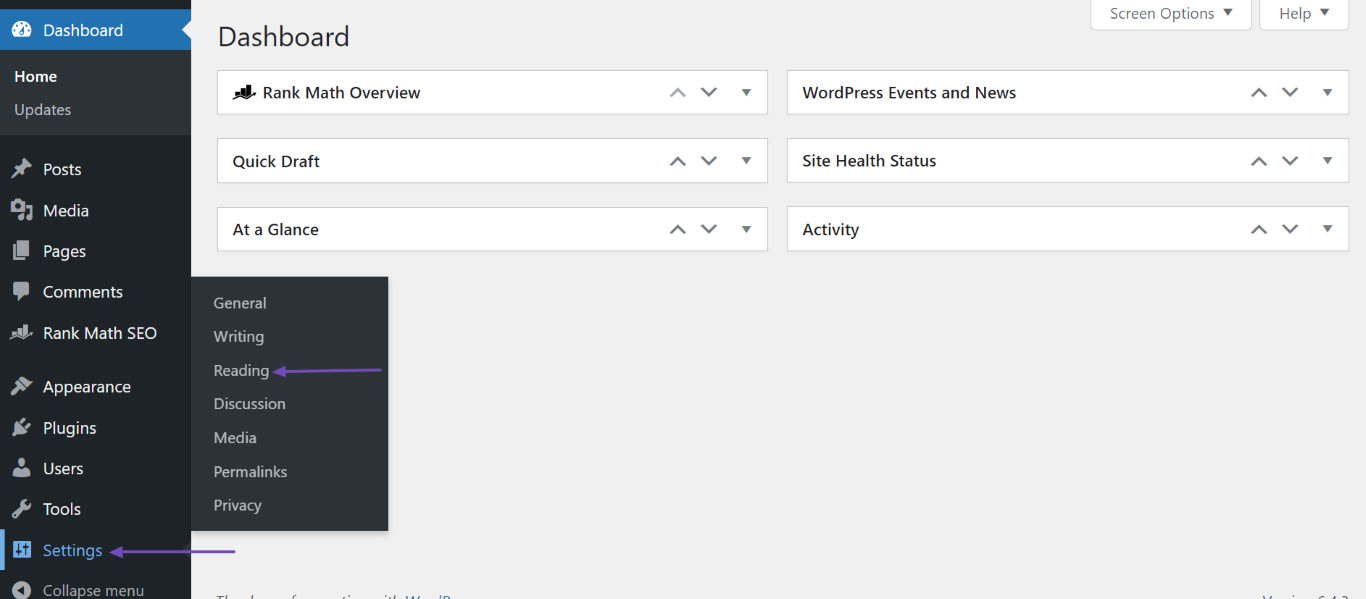Click the Media library icon in sidebar
The height and width of the screenshot is (599, 1366).
(21, 210)
